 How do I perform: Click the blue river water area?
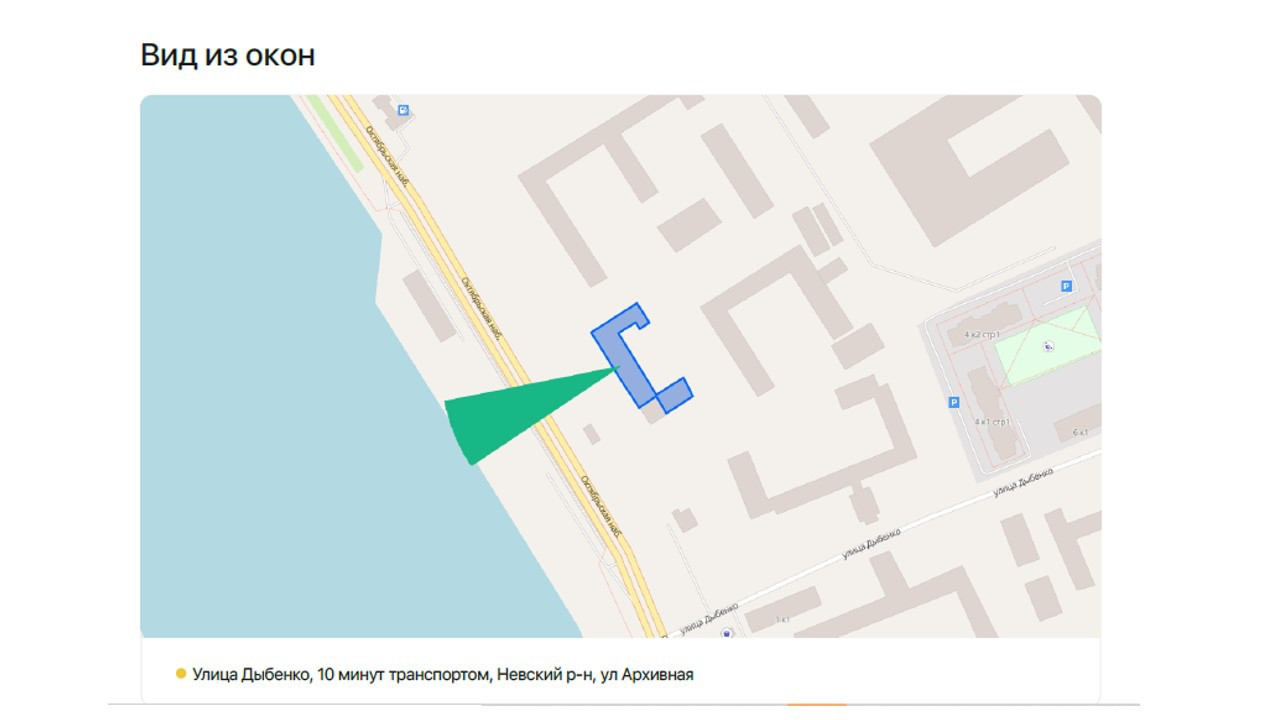pos(260,400)
